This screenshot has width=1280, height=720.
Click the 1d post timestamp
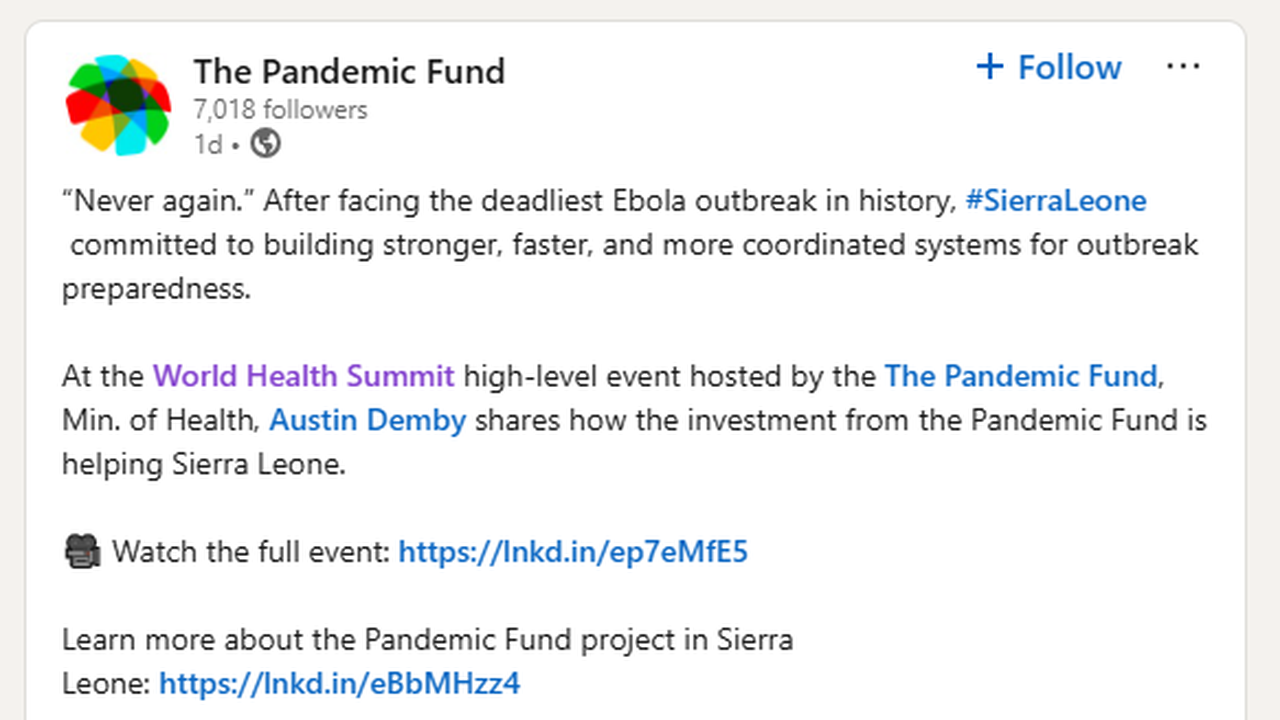tap(207, 145)
